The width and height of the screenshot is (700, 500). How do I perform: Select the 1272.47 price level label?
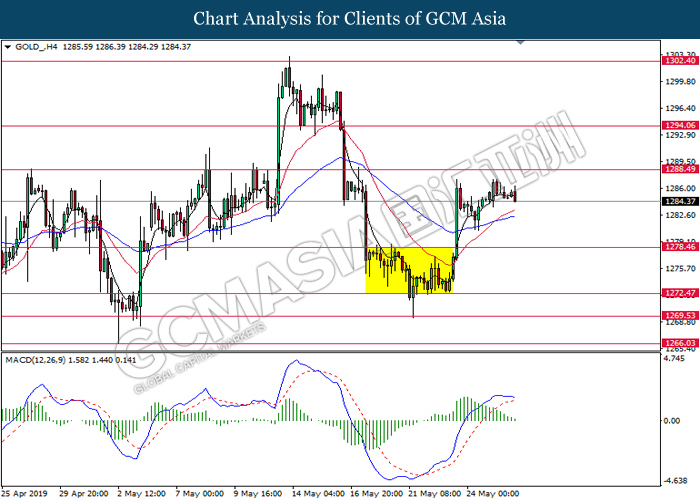tap(680, 293)
